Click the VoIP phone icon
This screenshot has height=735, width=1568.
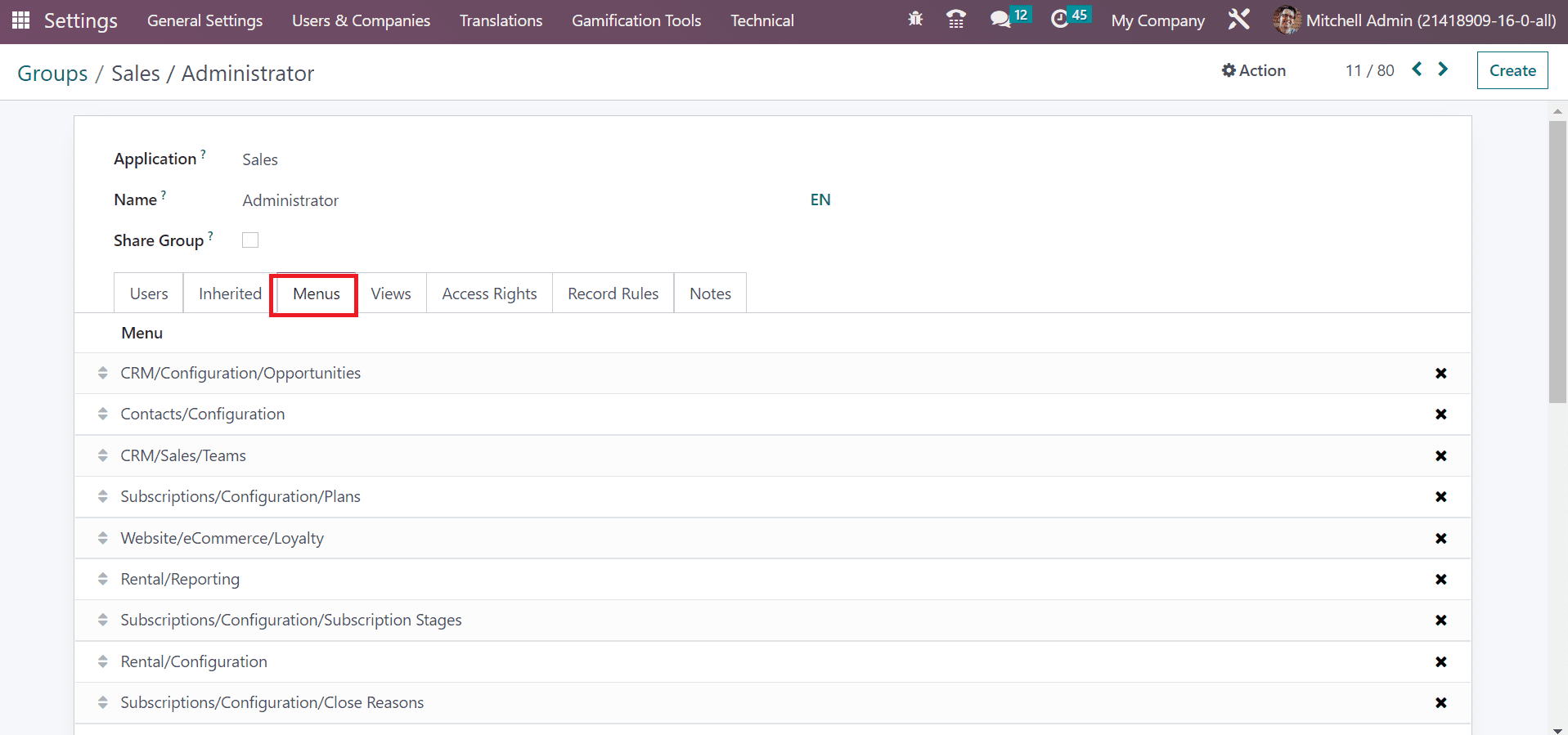point(955,19)
